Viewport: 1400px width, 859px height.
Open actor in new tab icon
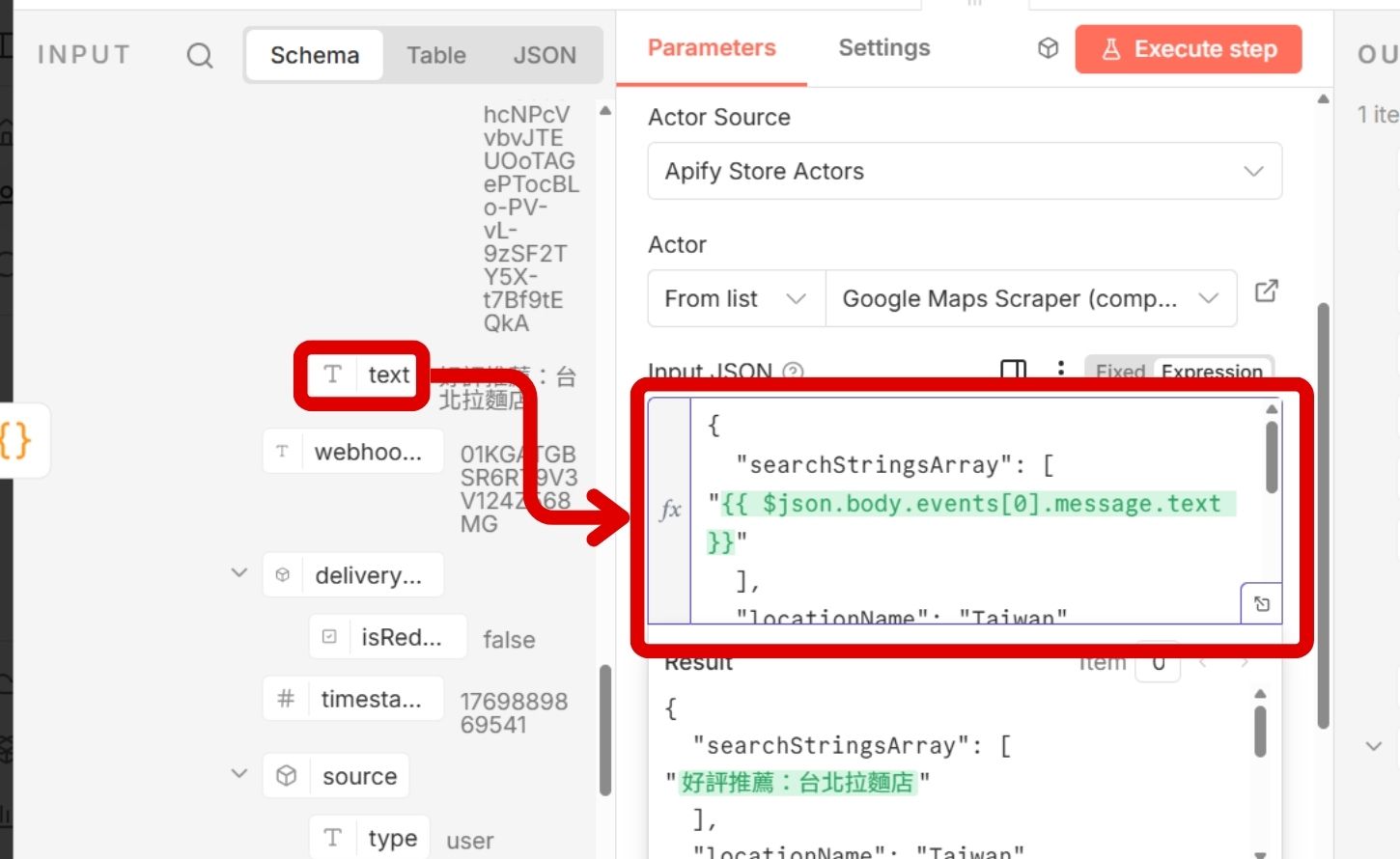tap(1266, 291)
